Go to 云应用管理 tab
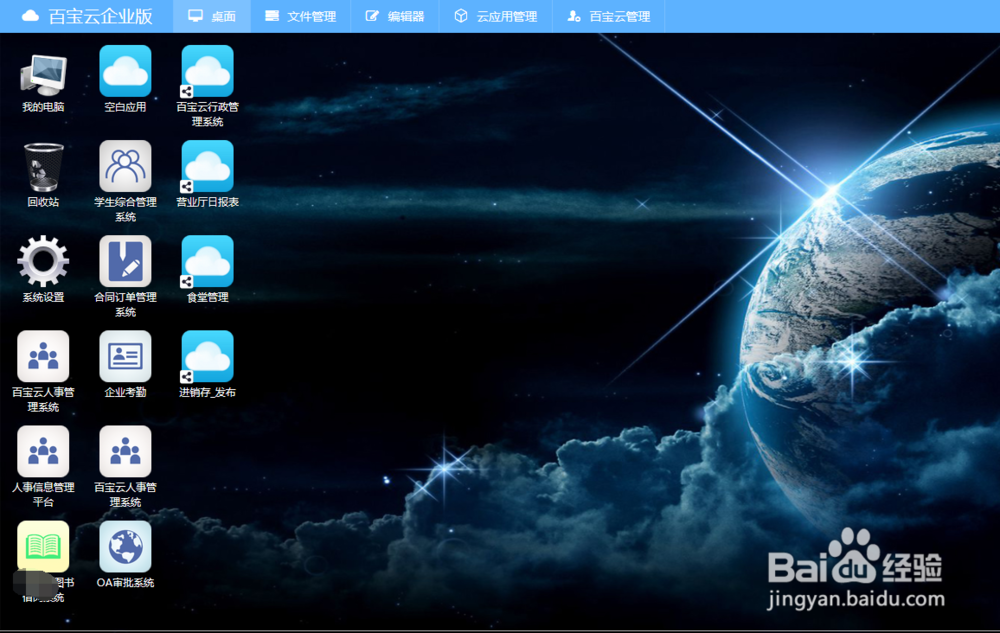 (x=496, y=17)
